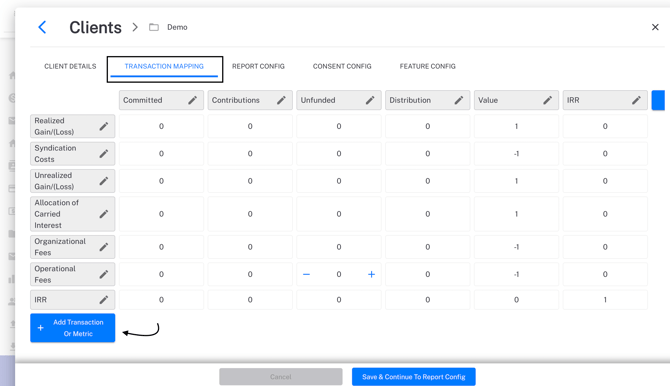Viewport: 670px width, 386px height.
Task: Edit the Distribution column header pencil
Action: coord(459,100)
